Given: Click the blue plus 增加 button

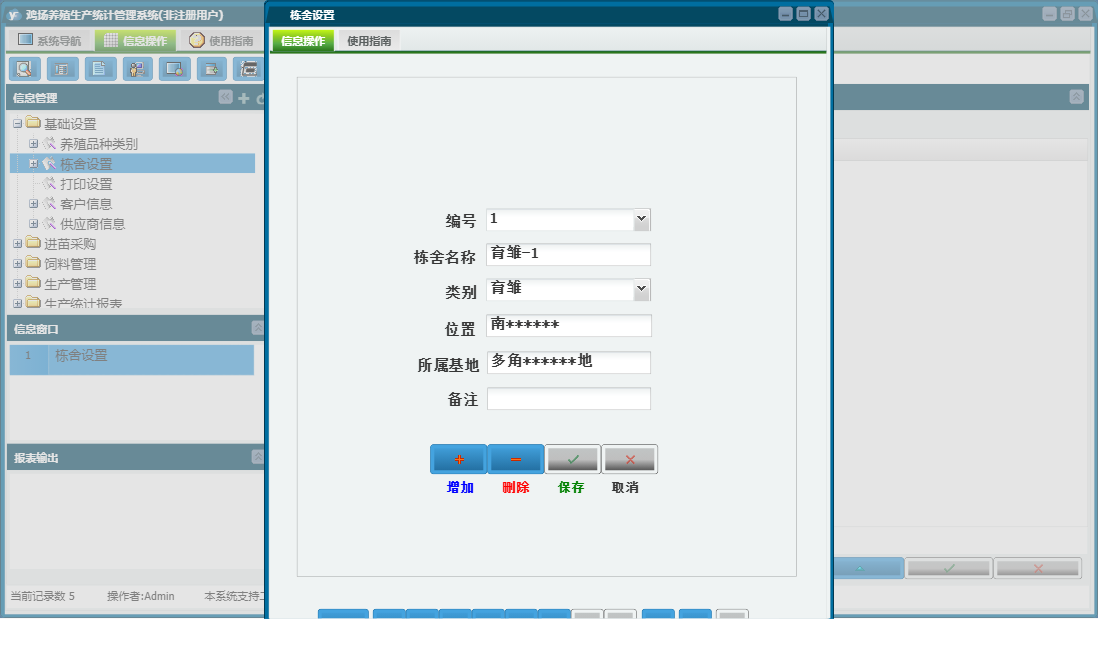Looking at the screenshot, I should (x=459, y=460).
